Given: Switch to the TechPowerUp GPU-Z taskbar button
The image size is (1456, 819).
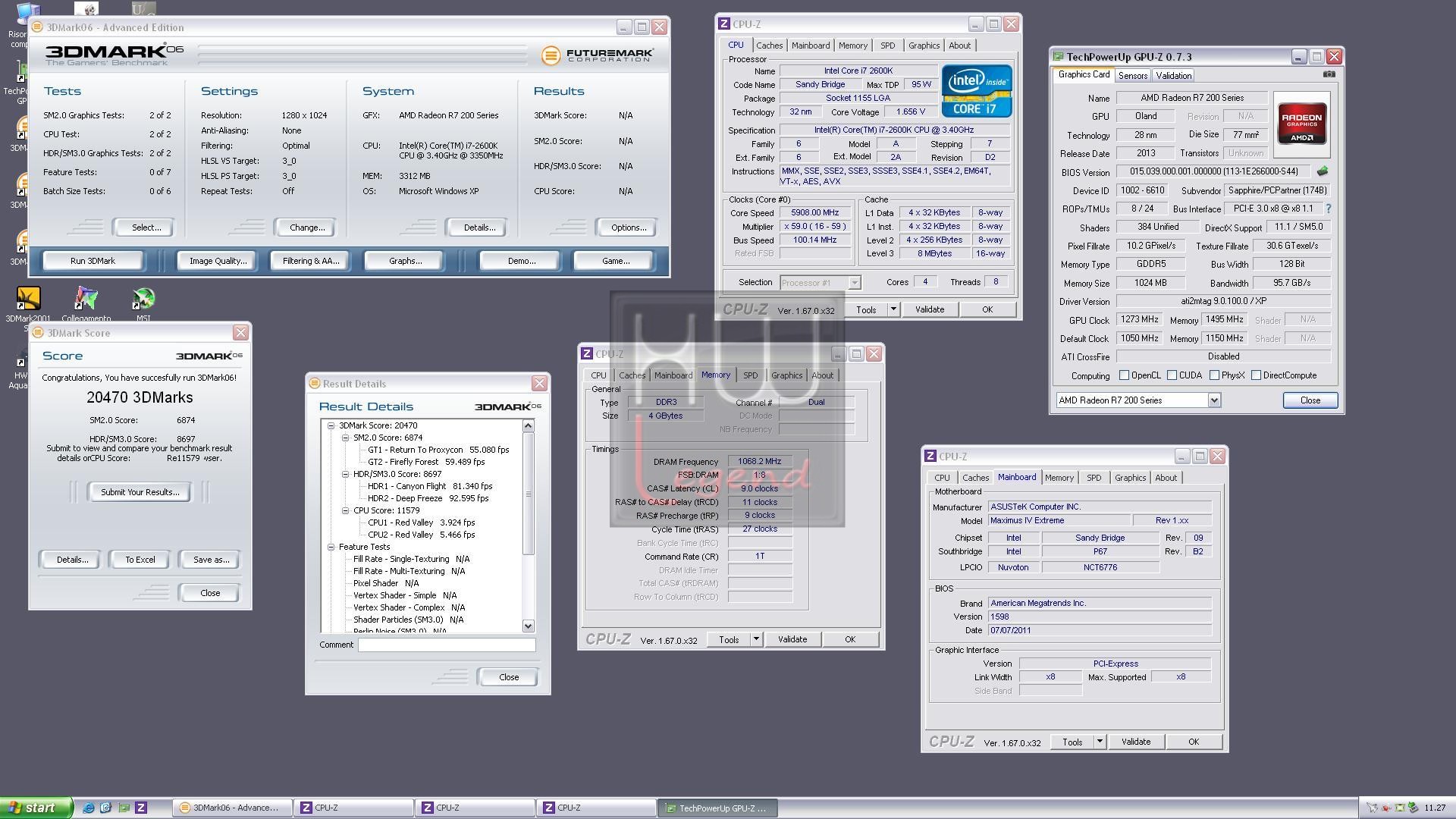Looking at the screenshot, I should point(717,808).
